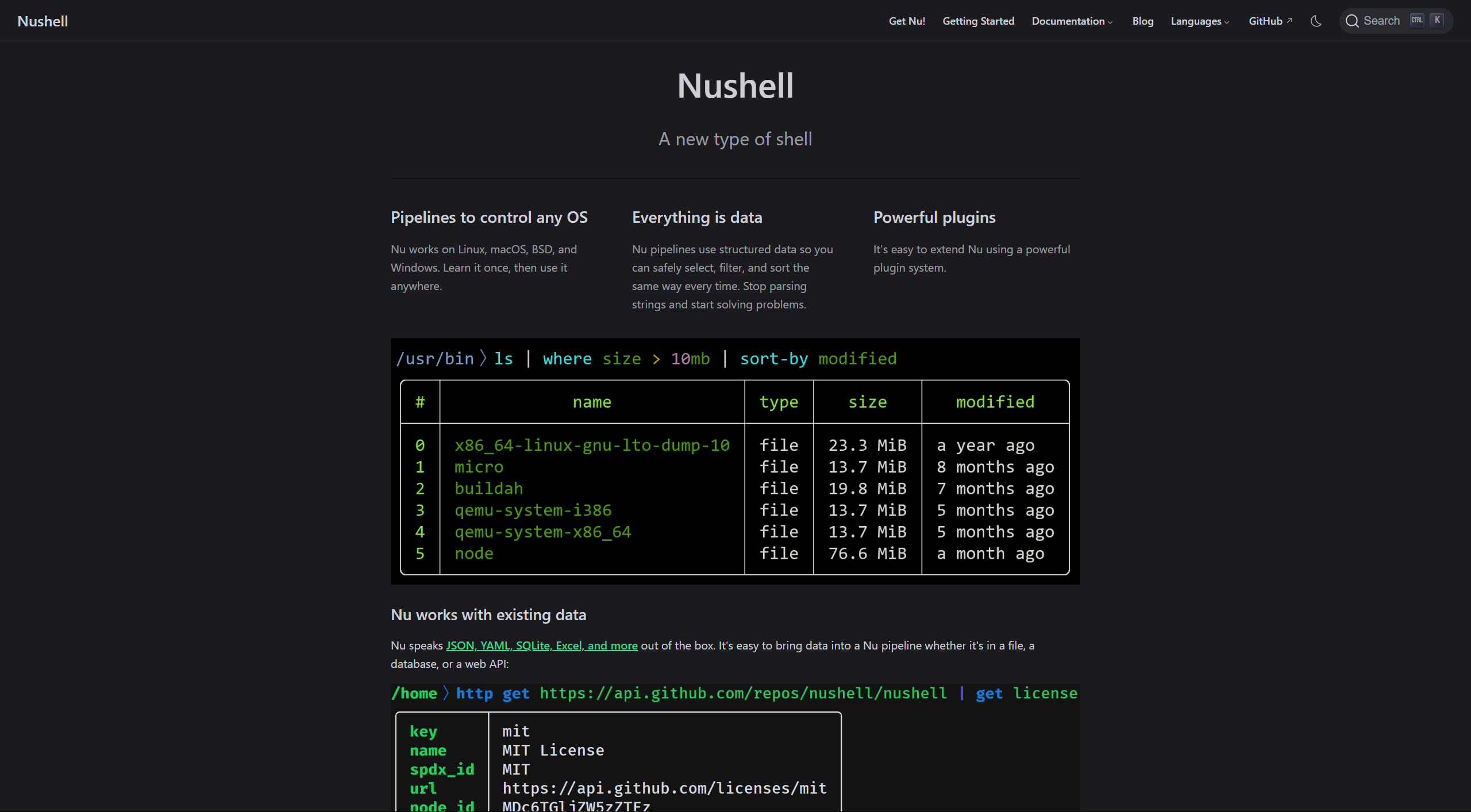The height and width of the screenshot is (812, 1471).
Task: Click the 'type' column header in table
Action: (x=779, y=402)
